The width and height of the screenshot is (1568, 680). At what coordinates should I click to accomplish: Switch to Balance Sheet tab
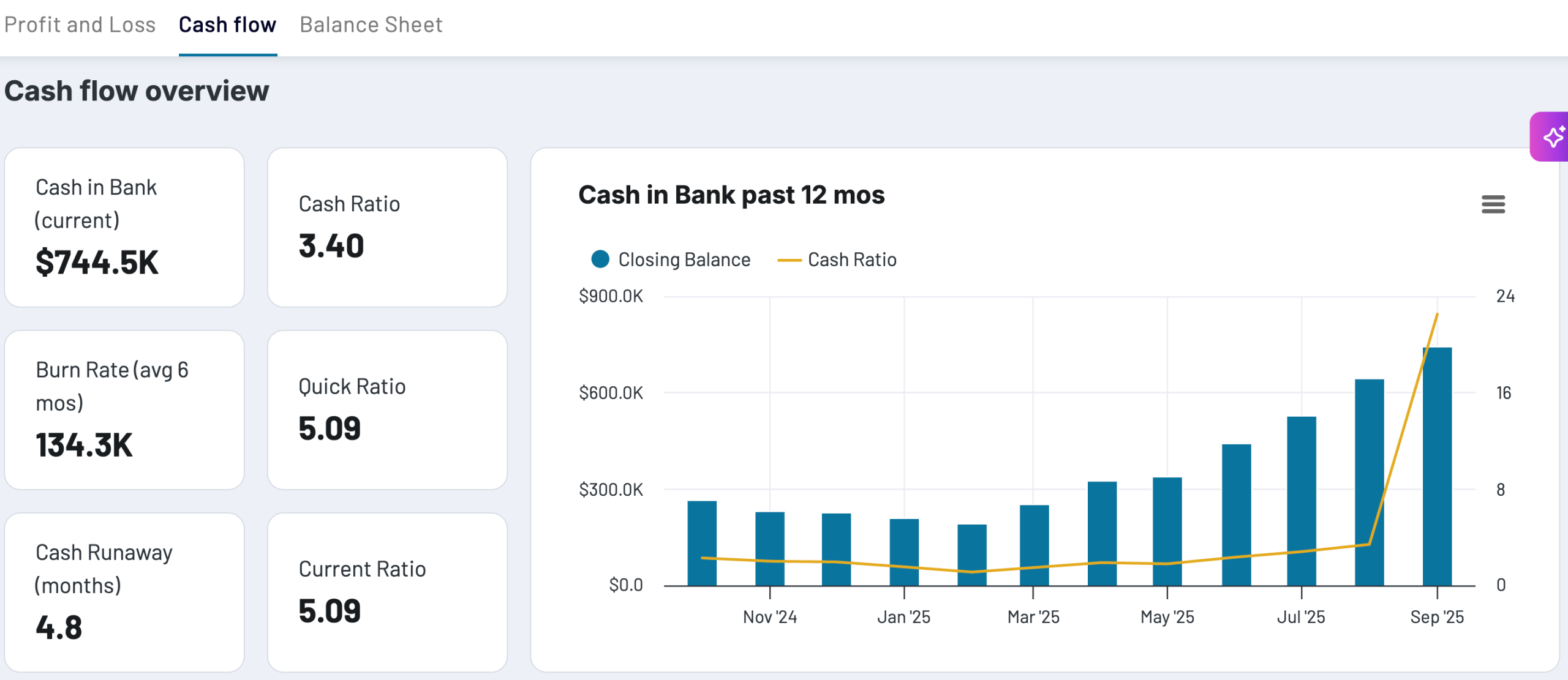pos(371,25)
